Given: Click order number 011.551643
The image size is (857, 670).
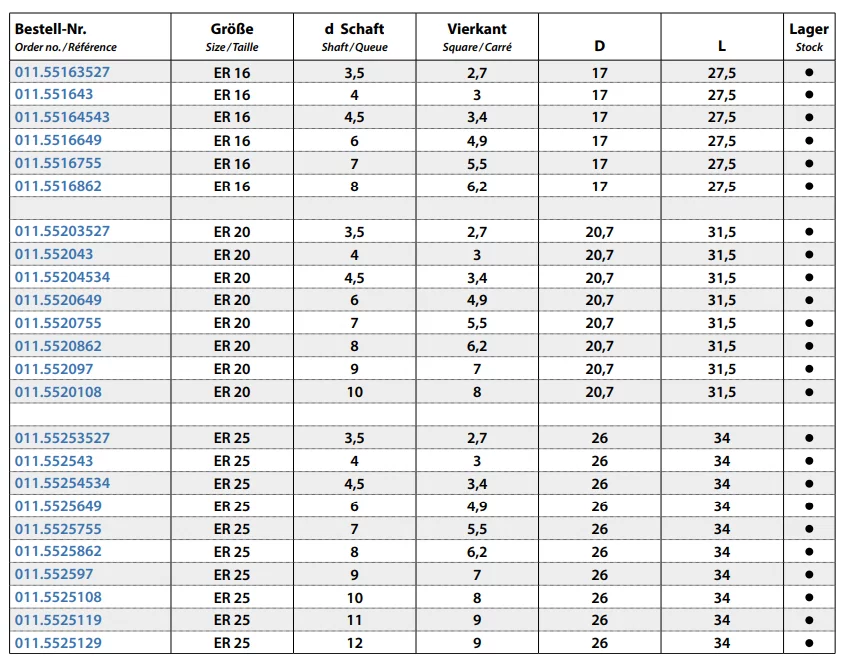Looking at the screenshot, I should (x=54, y=94).
